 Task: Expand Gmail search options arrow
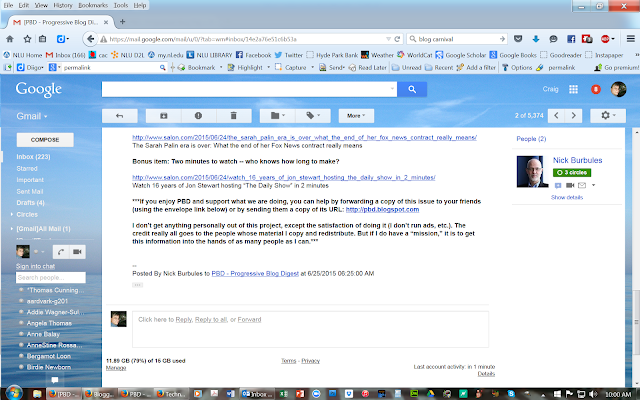click(x=392, y=89)
